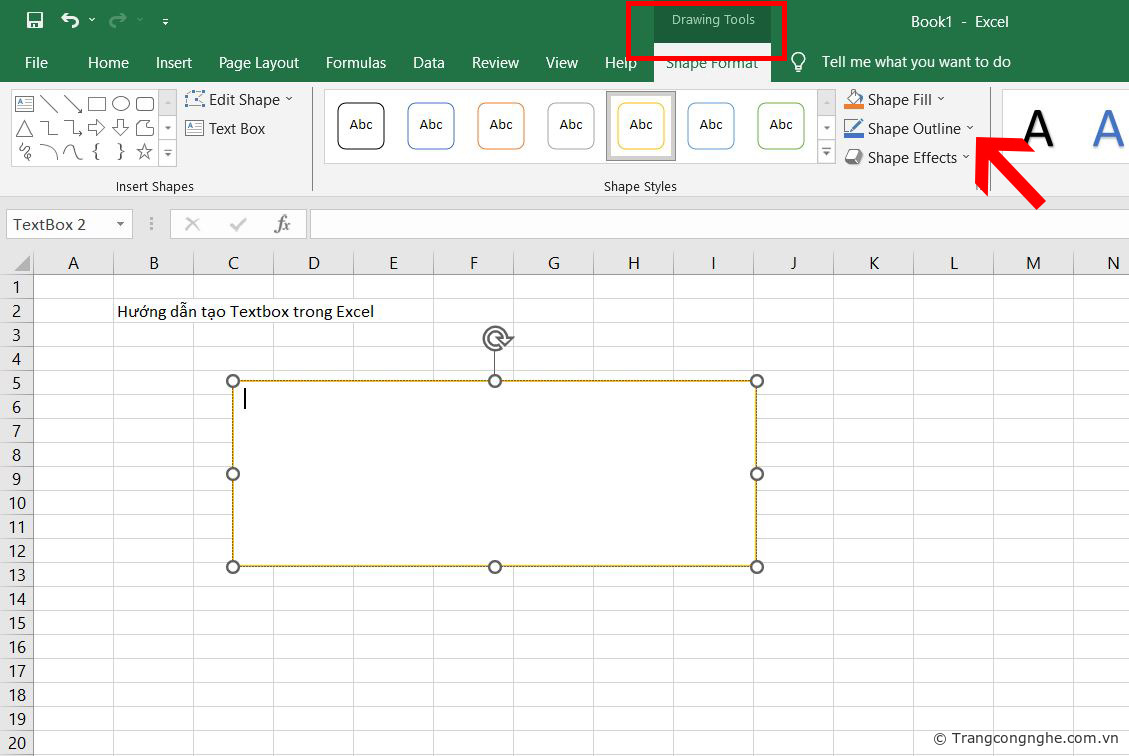This screenshot has width=1129, height=756.
Task: Apply the orange outline Abc shape style
Action: (501, 125)
